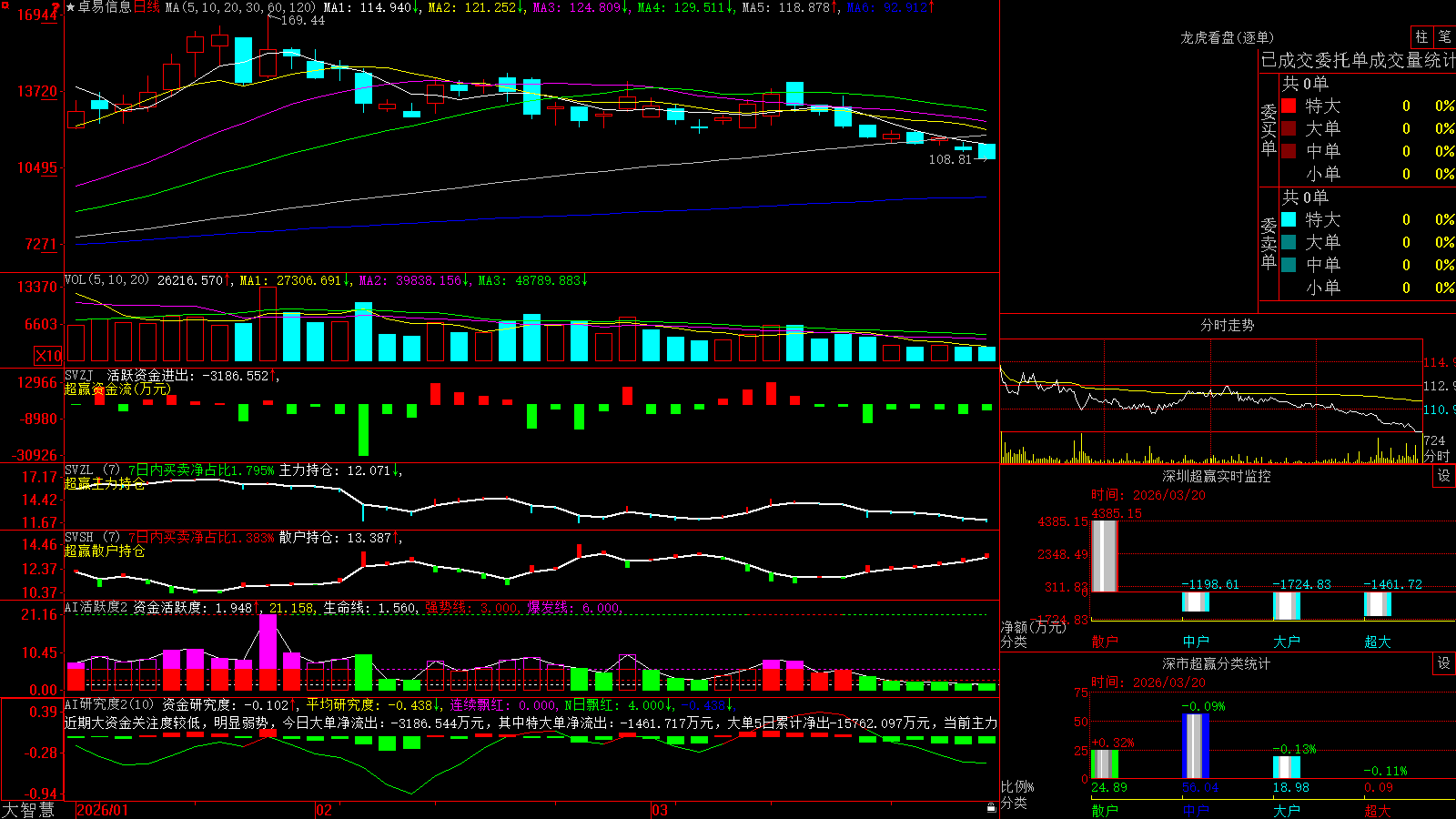Image resolution: width=1456 pixels, height=819 pixels.
Task: Click the lock icon at the bottom of the chart
Action: 991,807
